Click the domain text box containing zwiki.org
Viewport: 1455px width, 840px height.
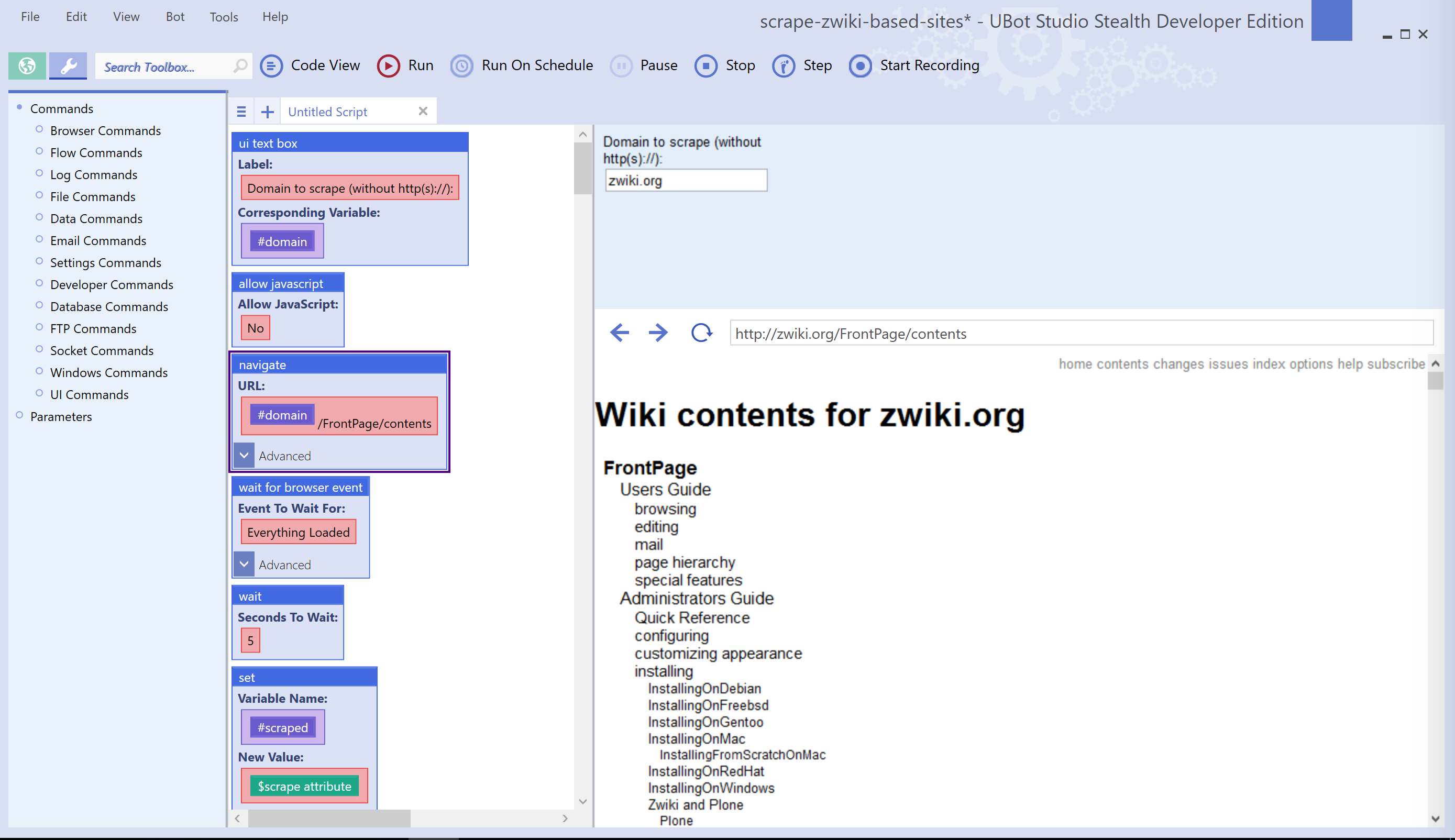click(x=686, y=181)
